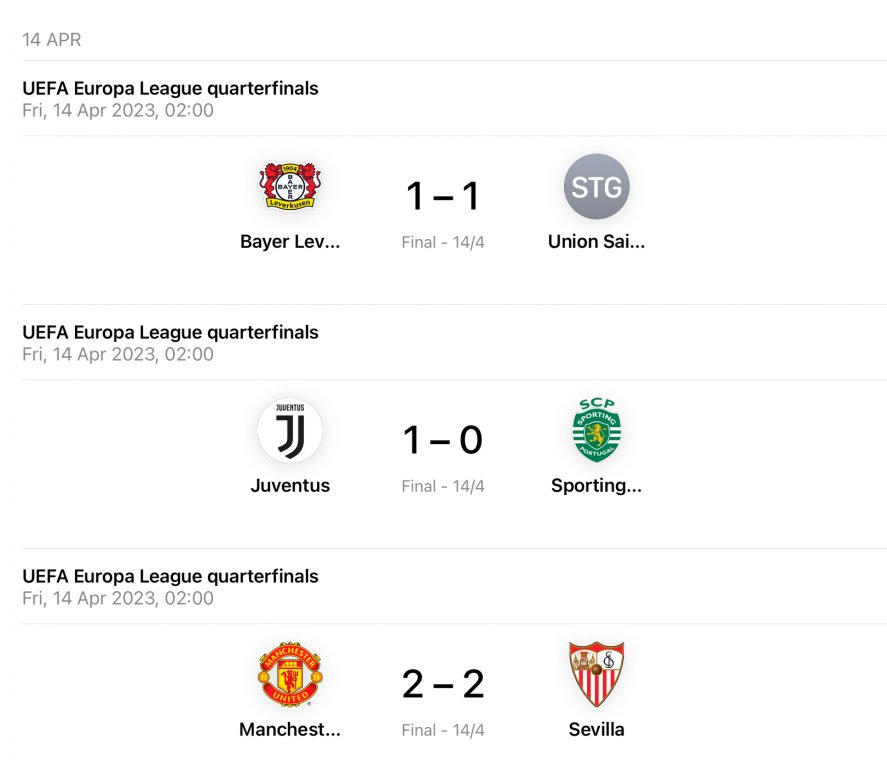The width and height of the screenshot is (887, 768).
Task: Open the Juventus match quarterfinals header
Action: [x=170, y=332]
